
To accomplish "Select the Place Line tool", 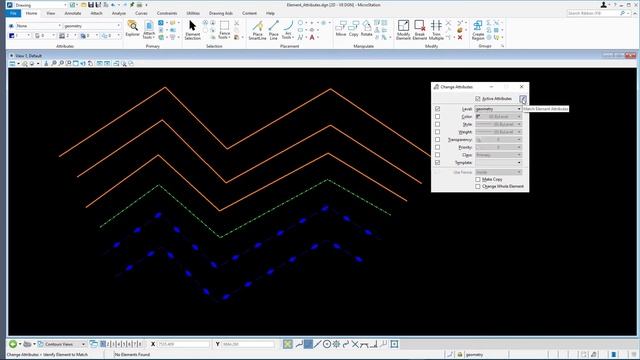I will pos(273,30).
